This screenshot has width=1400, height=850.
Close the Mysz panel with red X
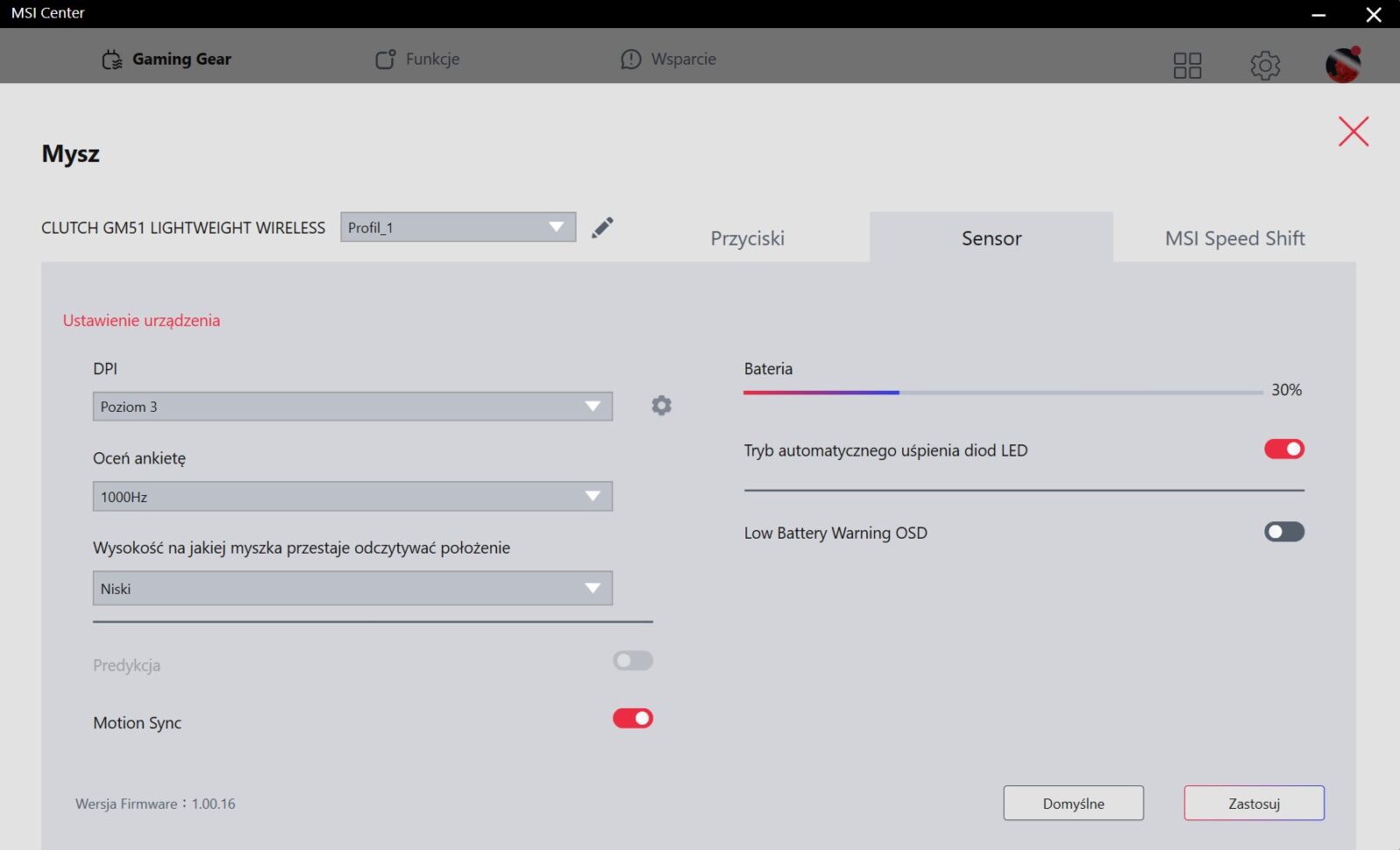pos(1353,132)
